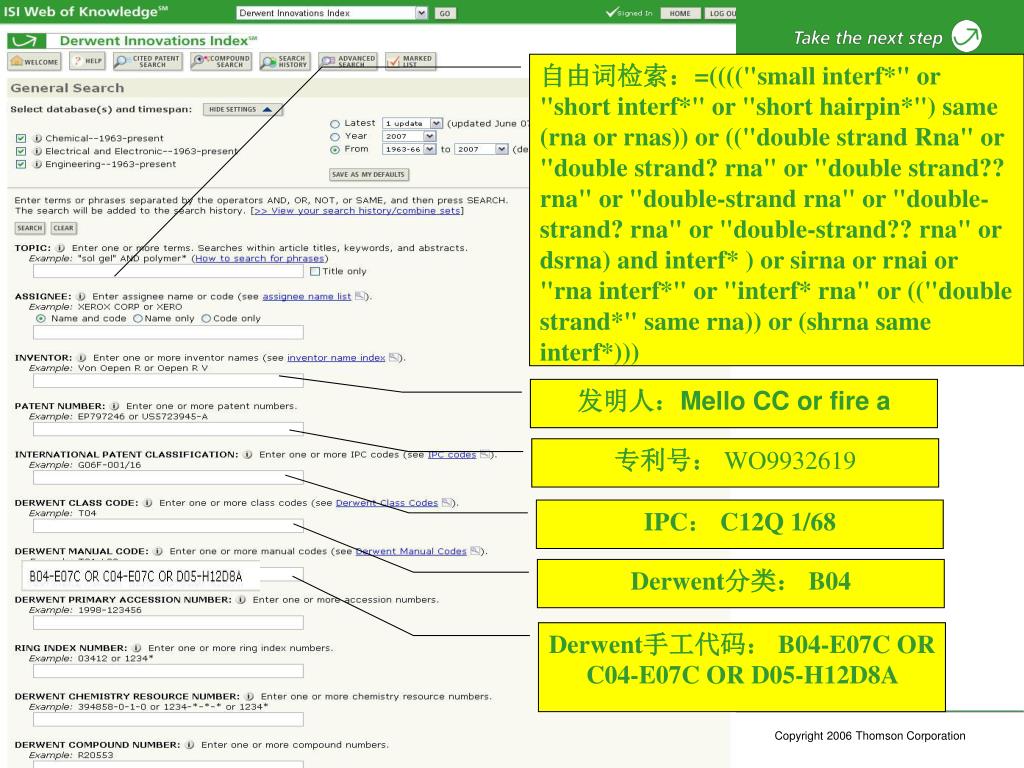Image resolution: width=1024 pixels, height=768 pixels.
Task: Go to Cited Patent Search
Action: [x=147, y=61]
